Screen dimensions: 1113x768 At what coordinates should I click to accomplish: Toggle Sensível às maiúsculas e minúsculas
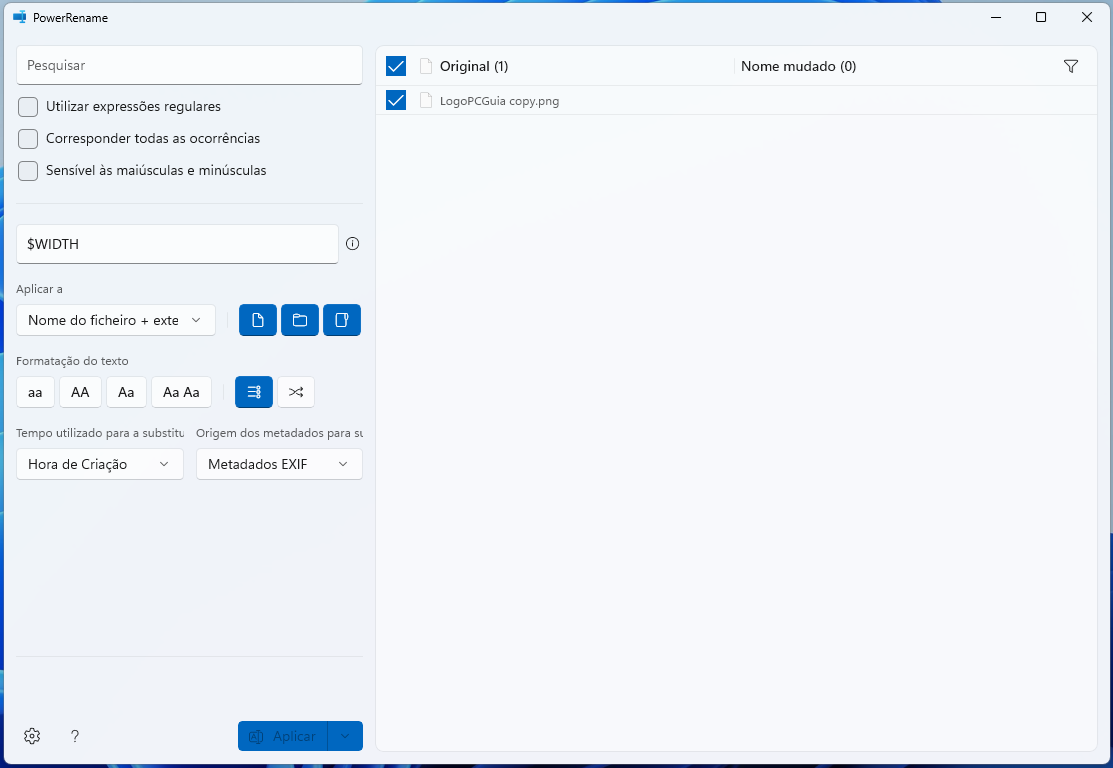(29, 171)
